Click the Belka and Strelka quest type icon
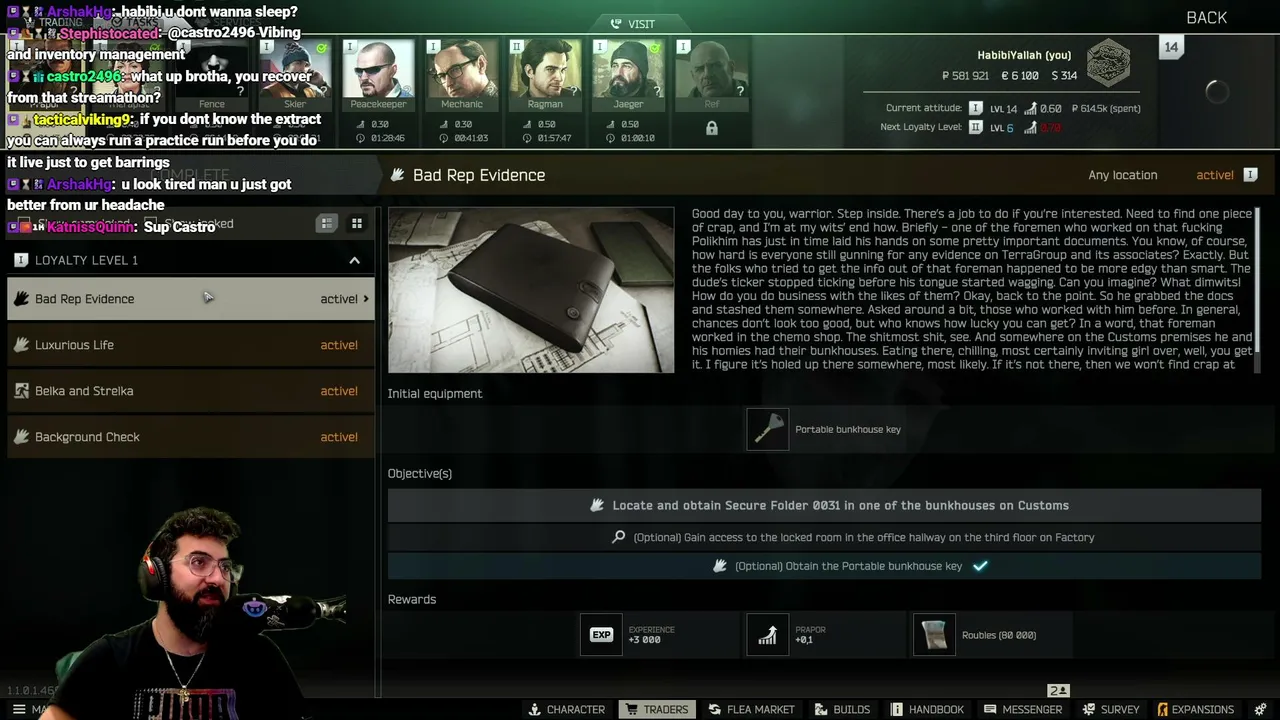This screenshot has height=720, width=1280. click(21, 391)
